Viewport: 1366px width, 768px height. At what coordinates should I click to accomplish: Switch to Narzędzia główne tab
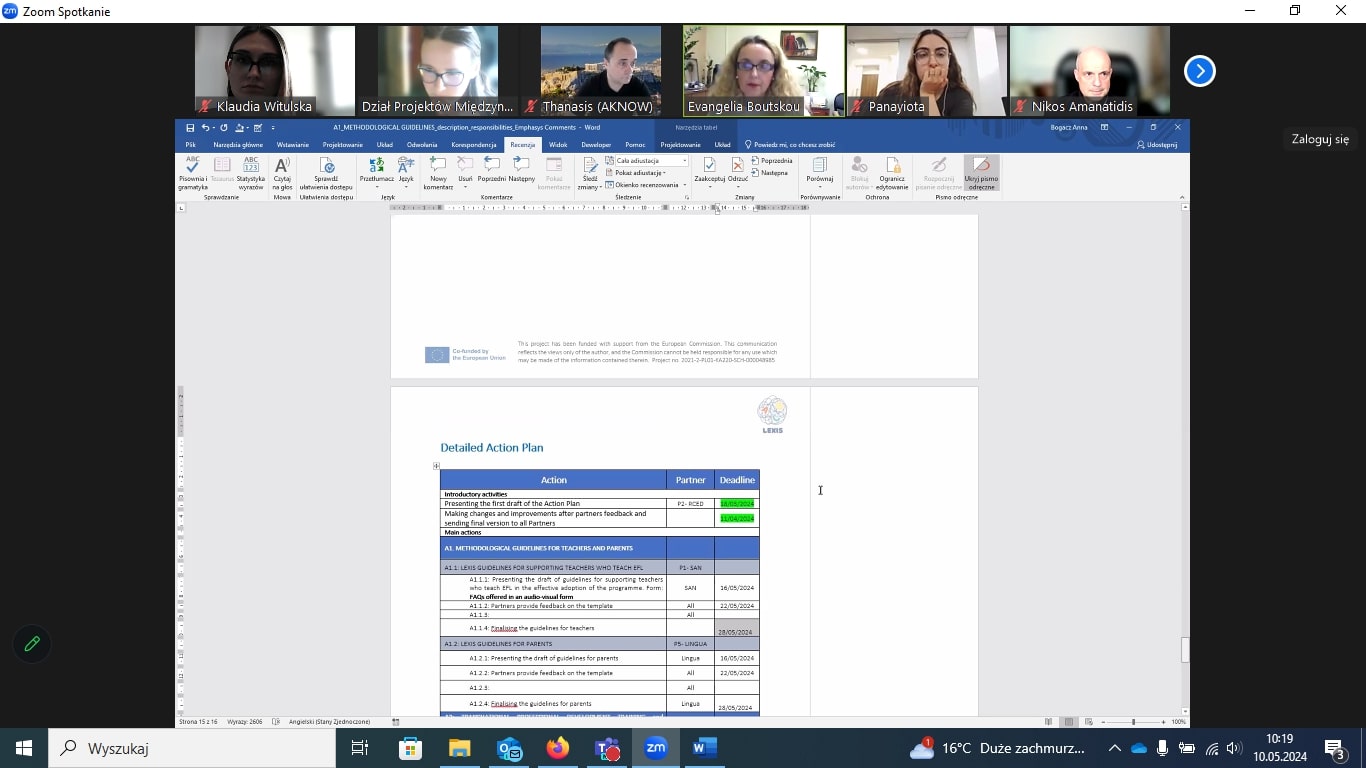click(238, 145)
